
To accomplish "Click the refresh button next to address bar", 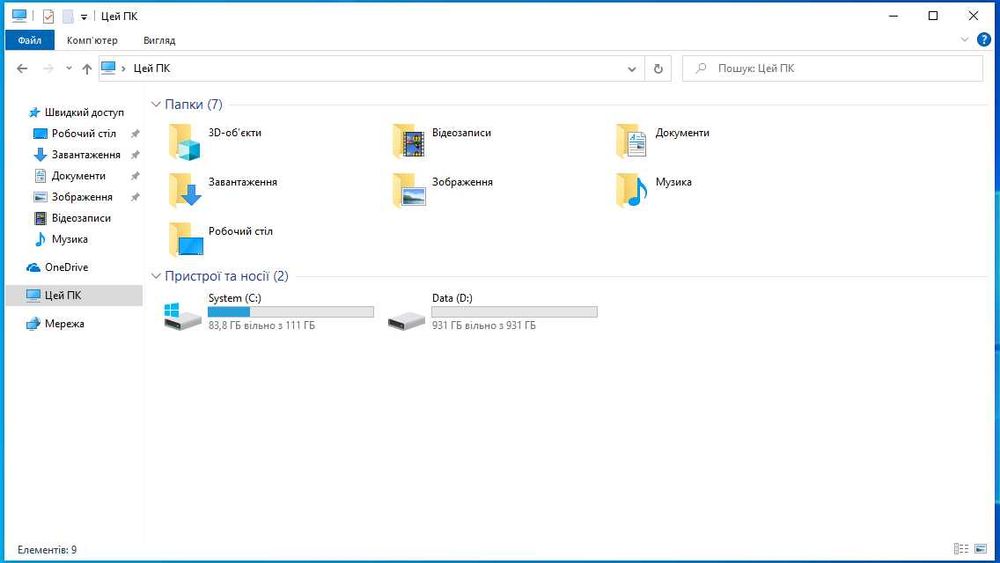I will click(x=658, y=68).
